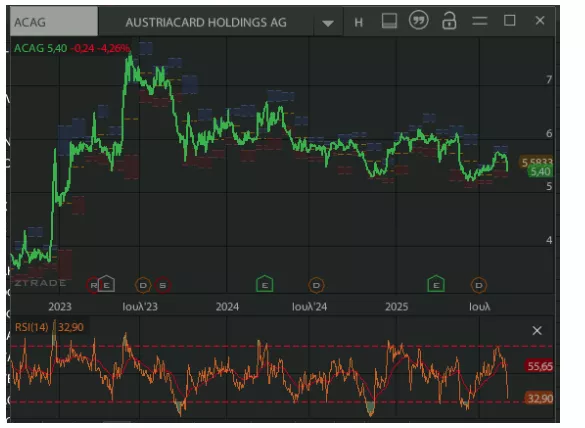Toggle the padlock link icon

[449, 21]
